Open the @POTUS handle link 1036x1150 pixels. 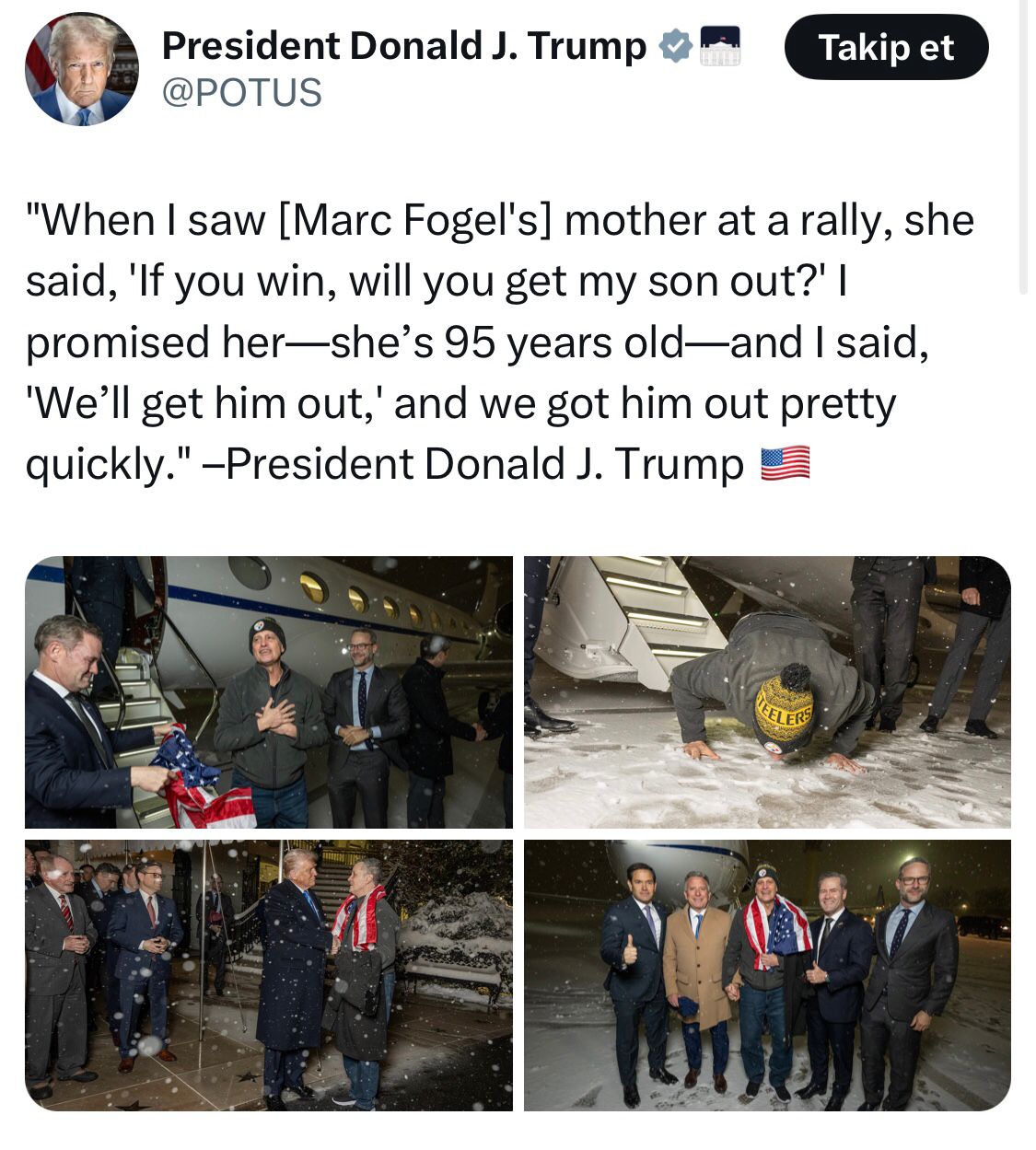[242, 93]
